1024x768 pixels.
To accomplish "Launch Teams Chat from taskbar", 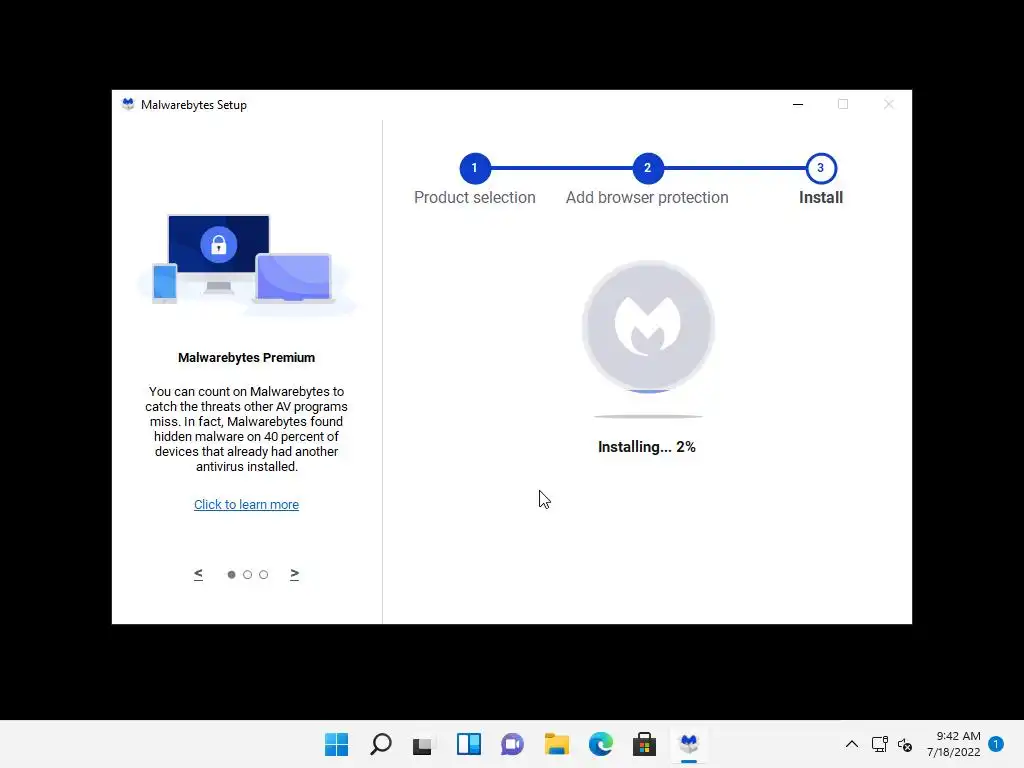I will [x=513, y=744].
